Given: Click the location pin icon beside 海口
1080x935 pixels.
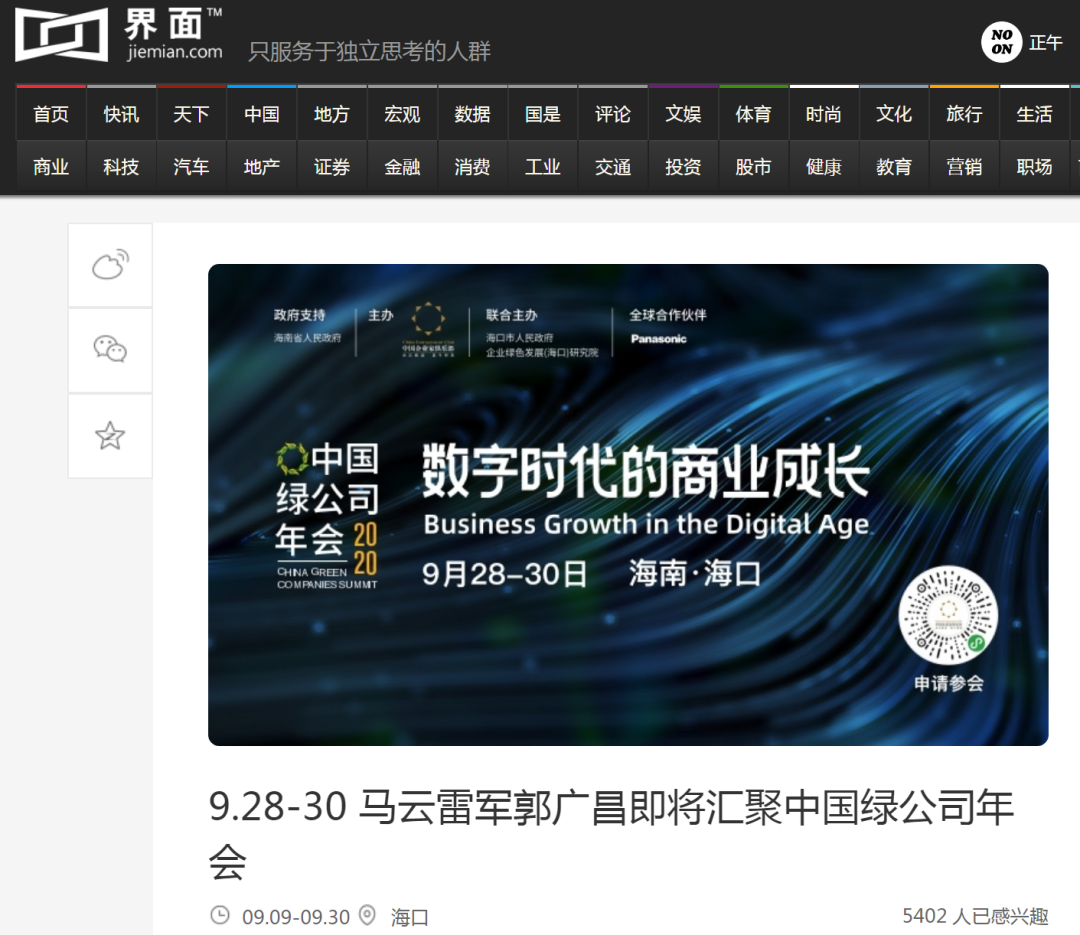Looking at the screenshot, I should point(368,915).
